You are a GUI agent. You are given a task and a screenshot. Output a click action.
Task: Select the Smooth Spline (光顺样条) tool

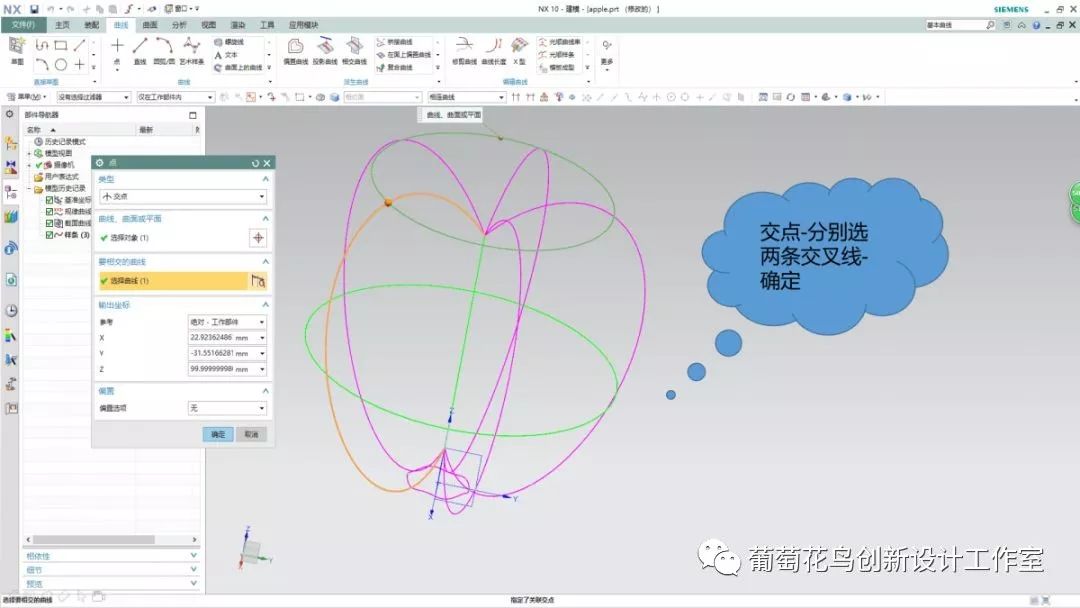click(557, 54)
